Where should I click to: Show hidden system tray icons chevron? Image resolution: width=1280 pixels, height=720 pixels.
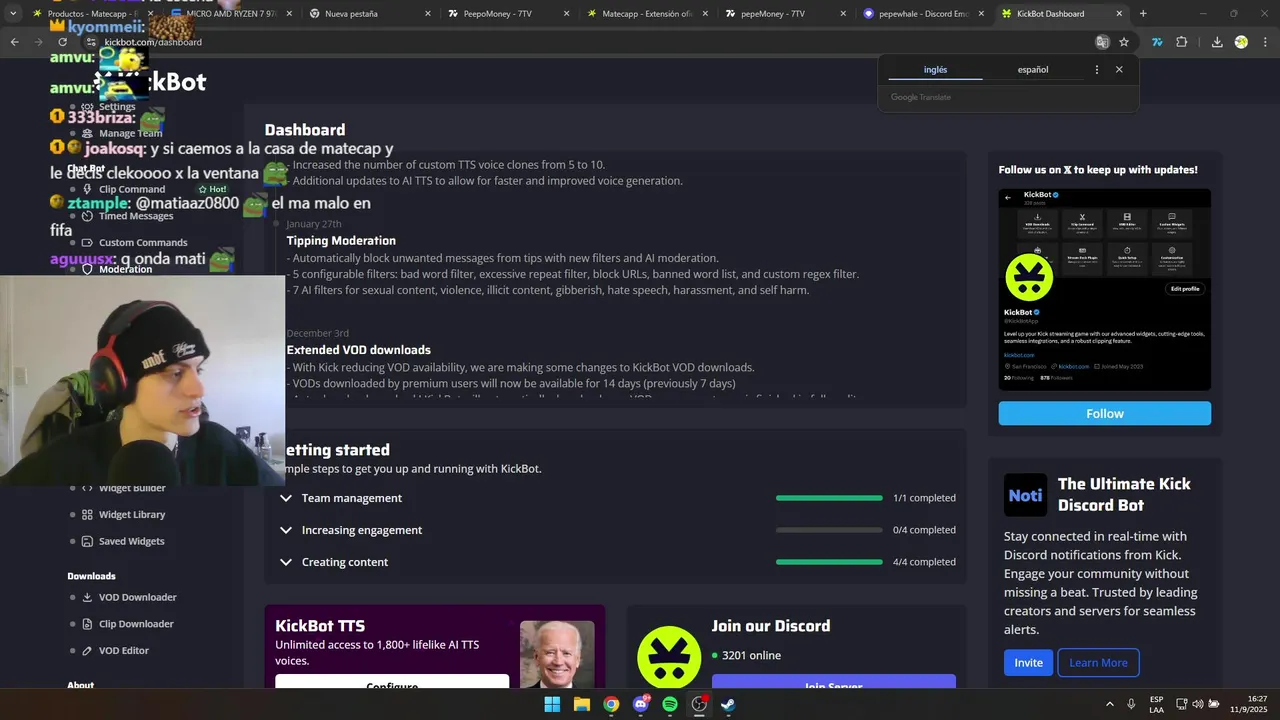(1109, 704)
